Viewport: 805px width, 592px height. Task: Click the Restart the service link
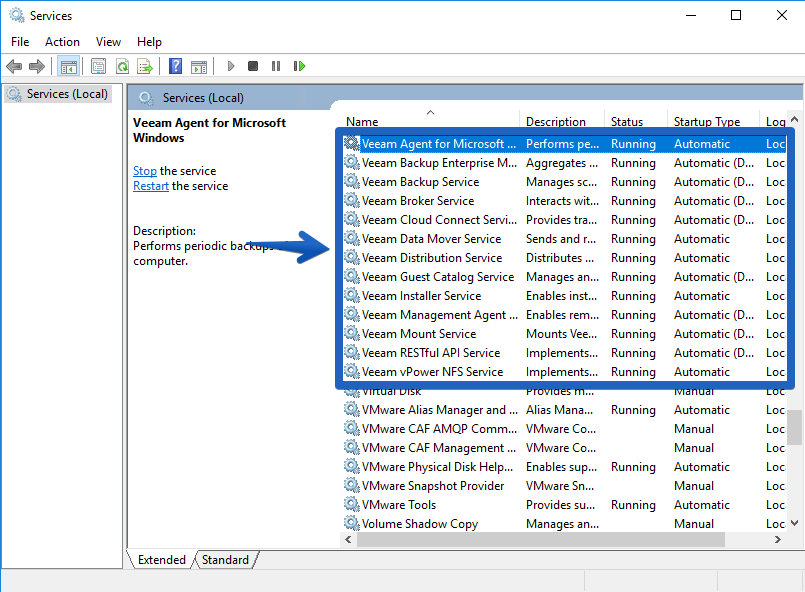click(151, 186)
